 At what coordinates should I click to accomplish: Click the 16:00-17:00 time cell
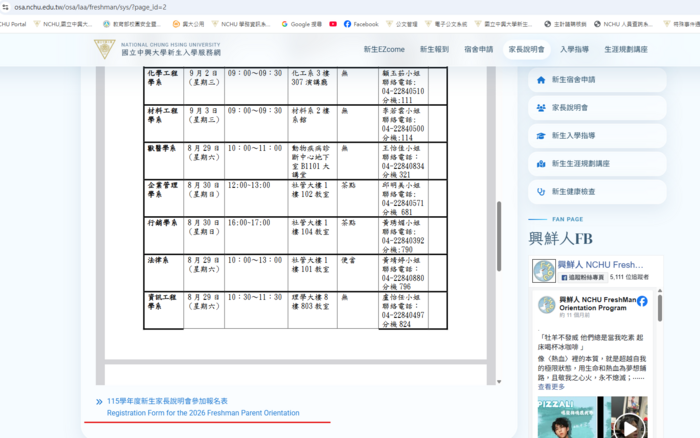tap(256, 236)
